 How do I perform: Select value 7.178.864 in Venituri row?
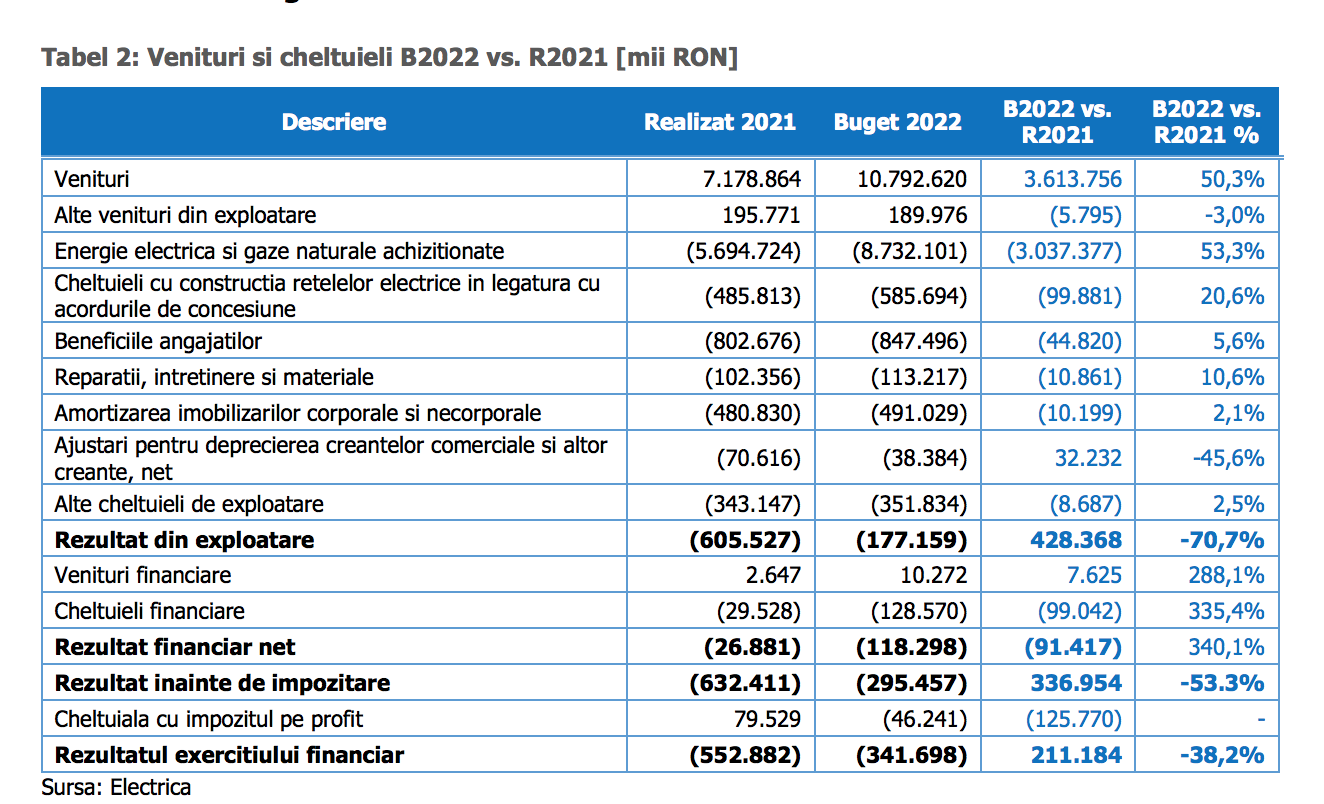(751, 180)
